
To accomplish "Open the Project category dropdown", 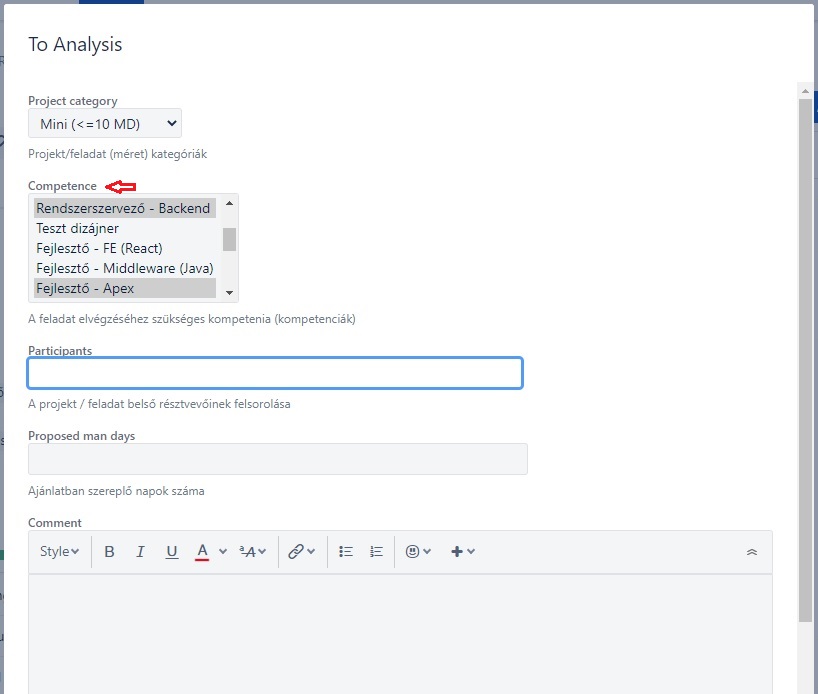I will click(x=104, y=123).
